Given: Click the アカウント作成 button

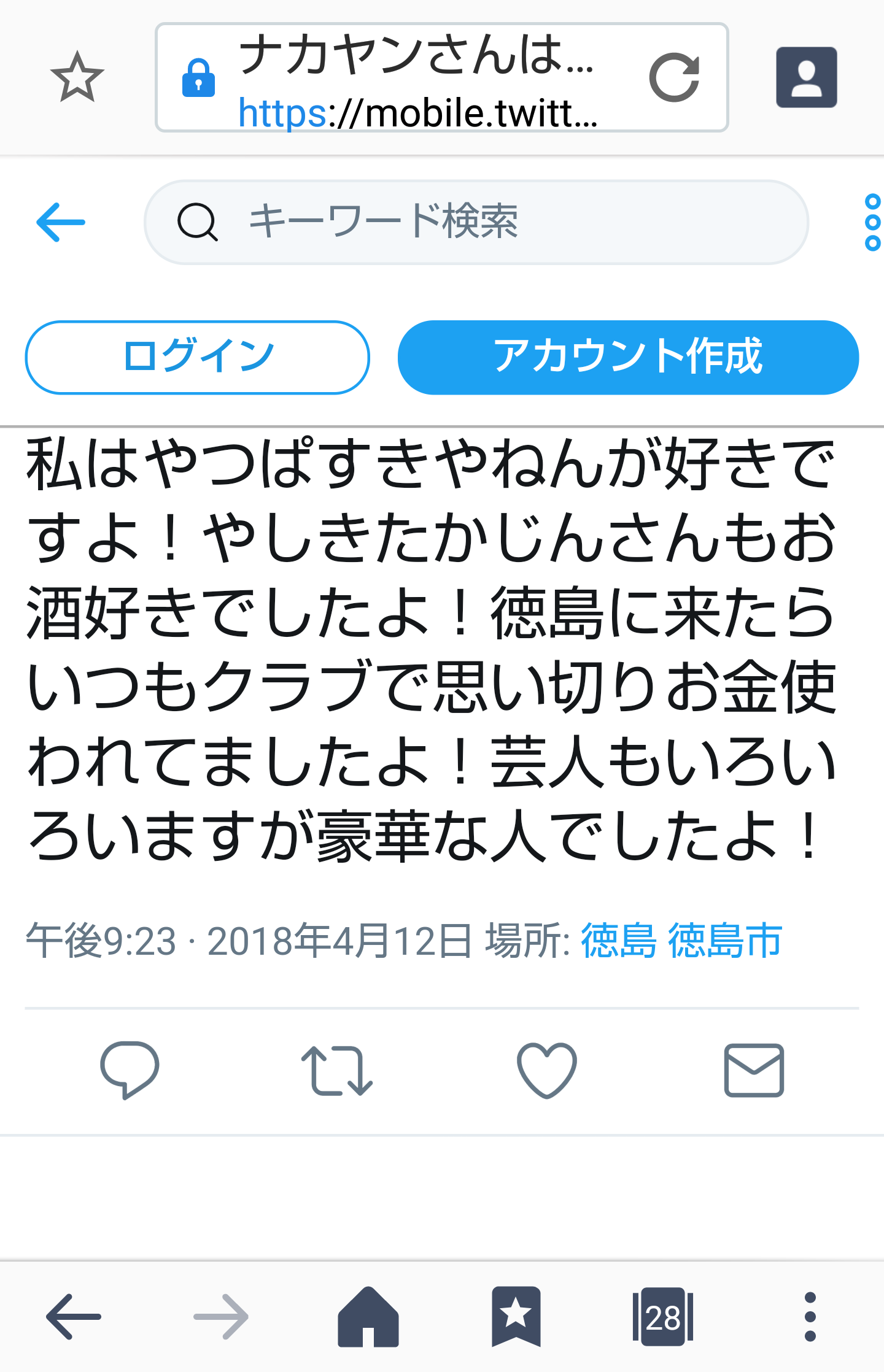Looking at the screenshot, I should 628,357.
